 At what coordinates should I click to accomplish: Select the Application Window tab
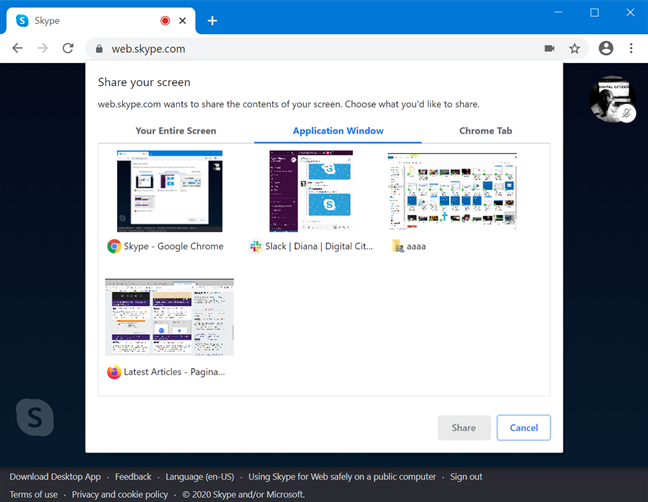tap(338, 131)
